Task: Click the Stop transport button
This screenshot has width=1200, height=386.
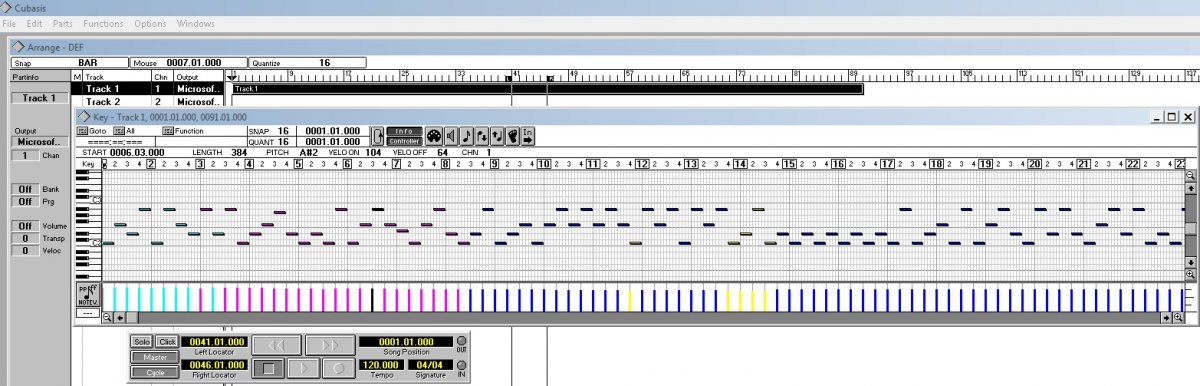Action: point(267,368)
